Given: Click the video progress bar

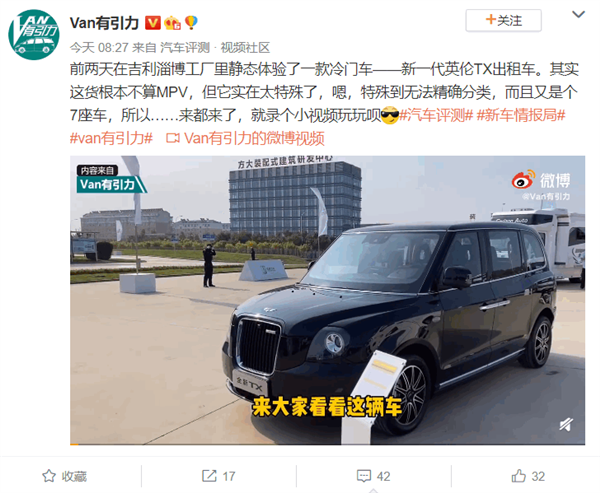Looking at the screenshot, I should coord(327,444).
